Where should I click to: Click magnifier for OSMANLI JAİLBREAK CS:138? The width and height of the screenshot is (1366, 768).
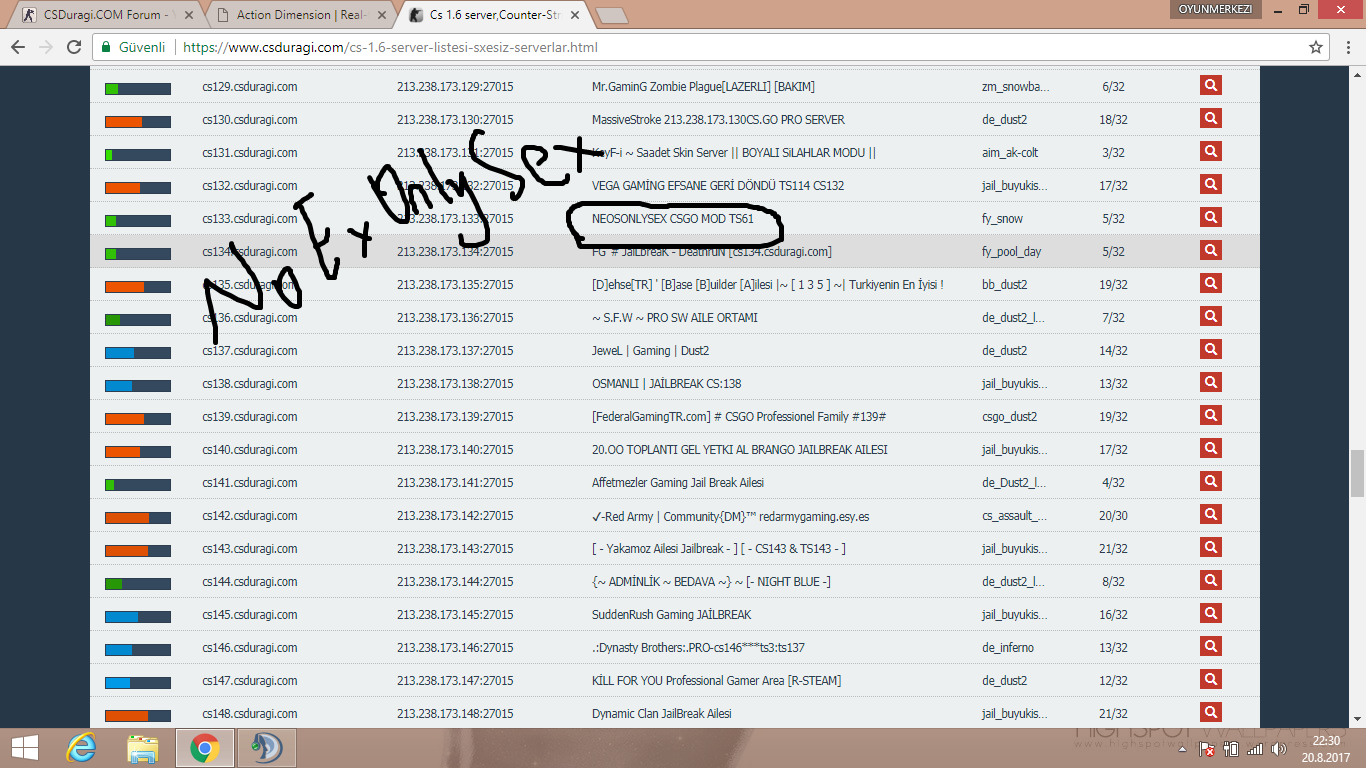(x=1211, y=383)
